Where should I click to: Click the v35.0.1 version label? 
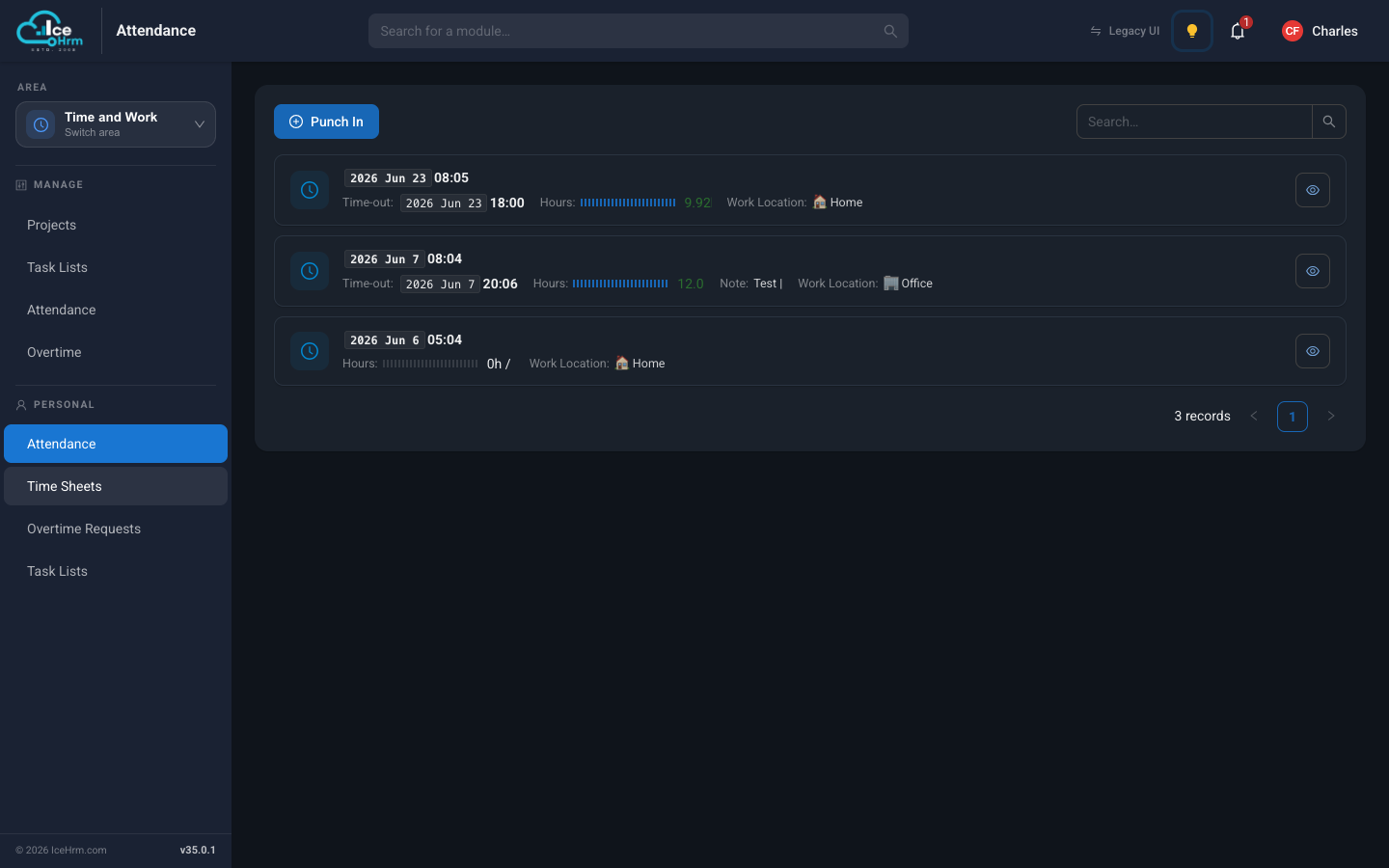[x=198, y=850]
